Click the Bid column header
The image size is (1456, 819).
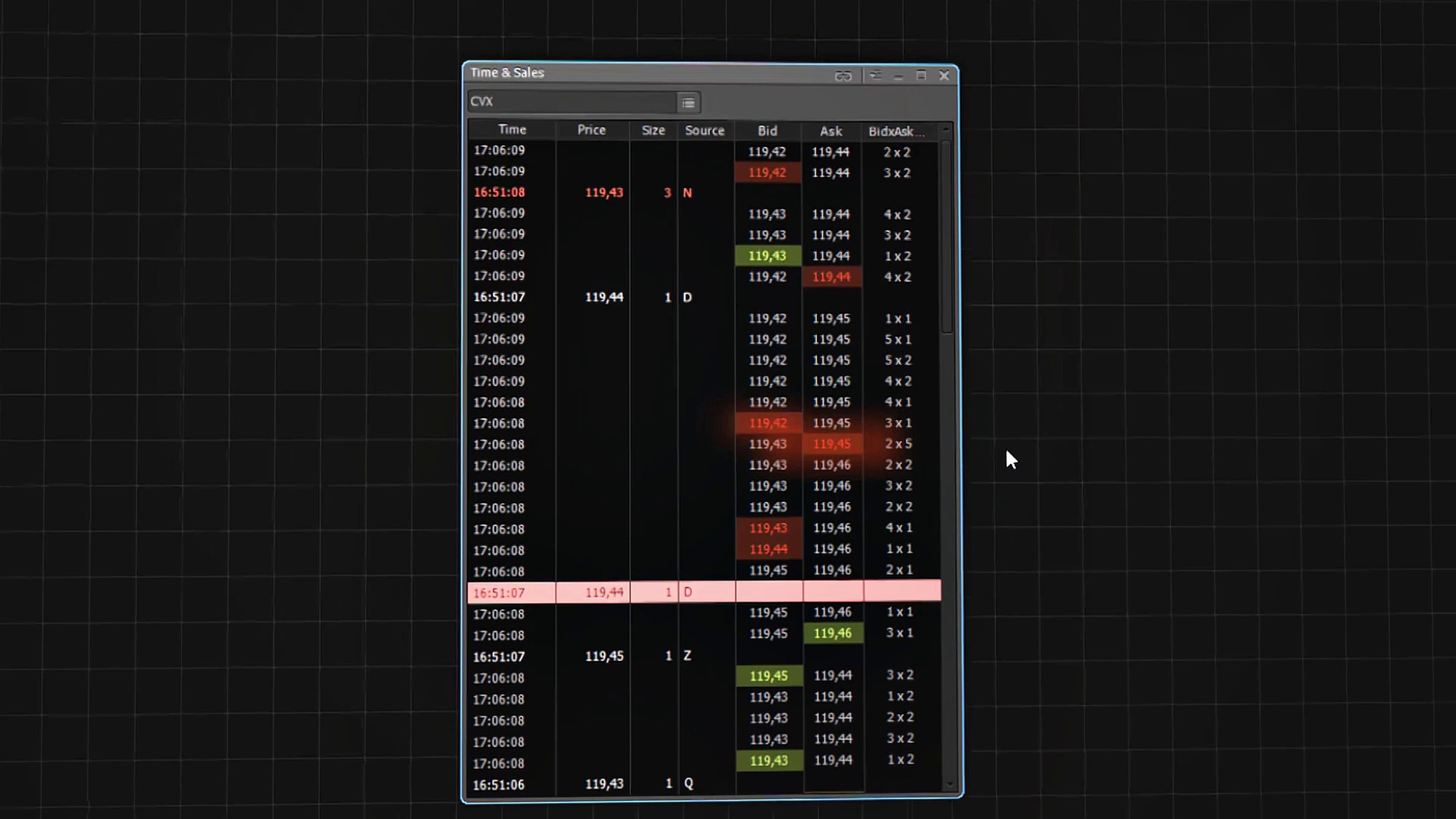click(x=767, y=131)
